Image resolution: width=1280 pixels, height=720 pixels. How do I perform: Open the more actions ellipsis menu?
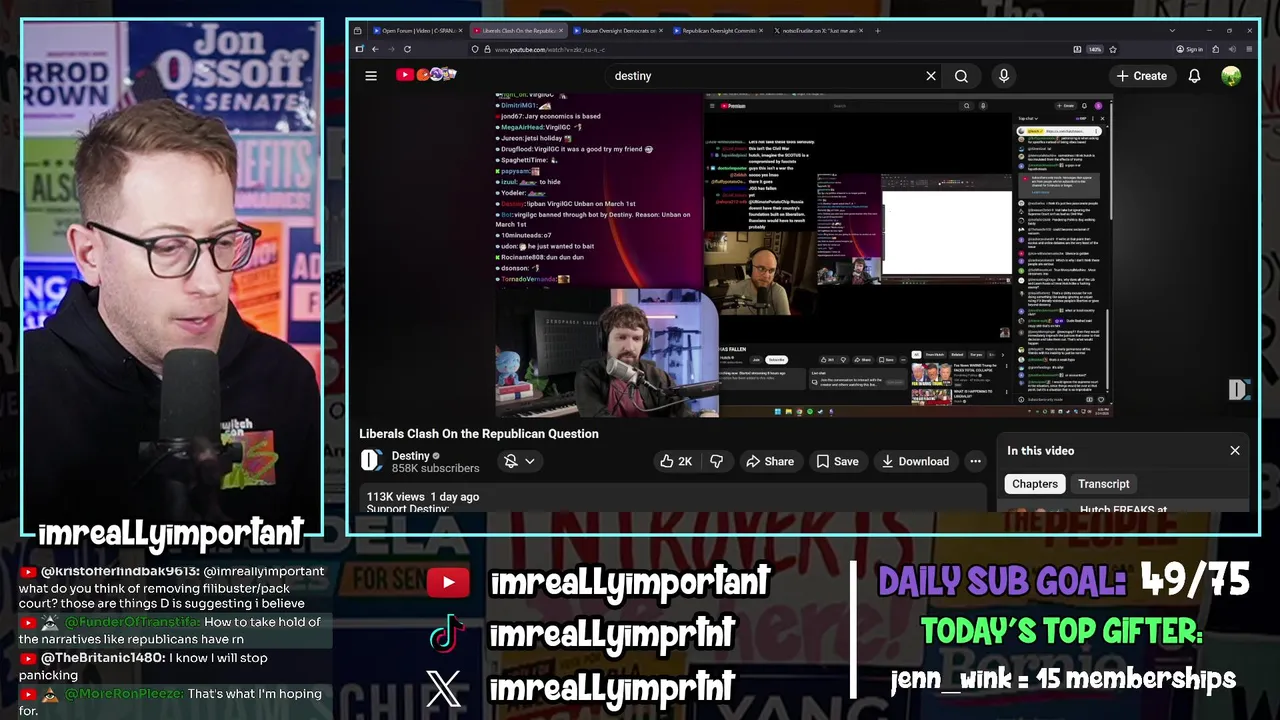click(x=975, y=461)
